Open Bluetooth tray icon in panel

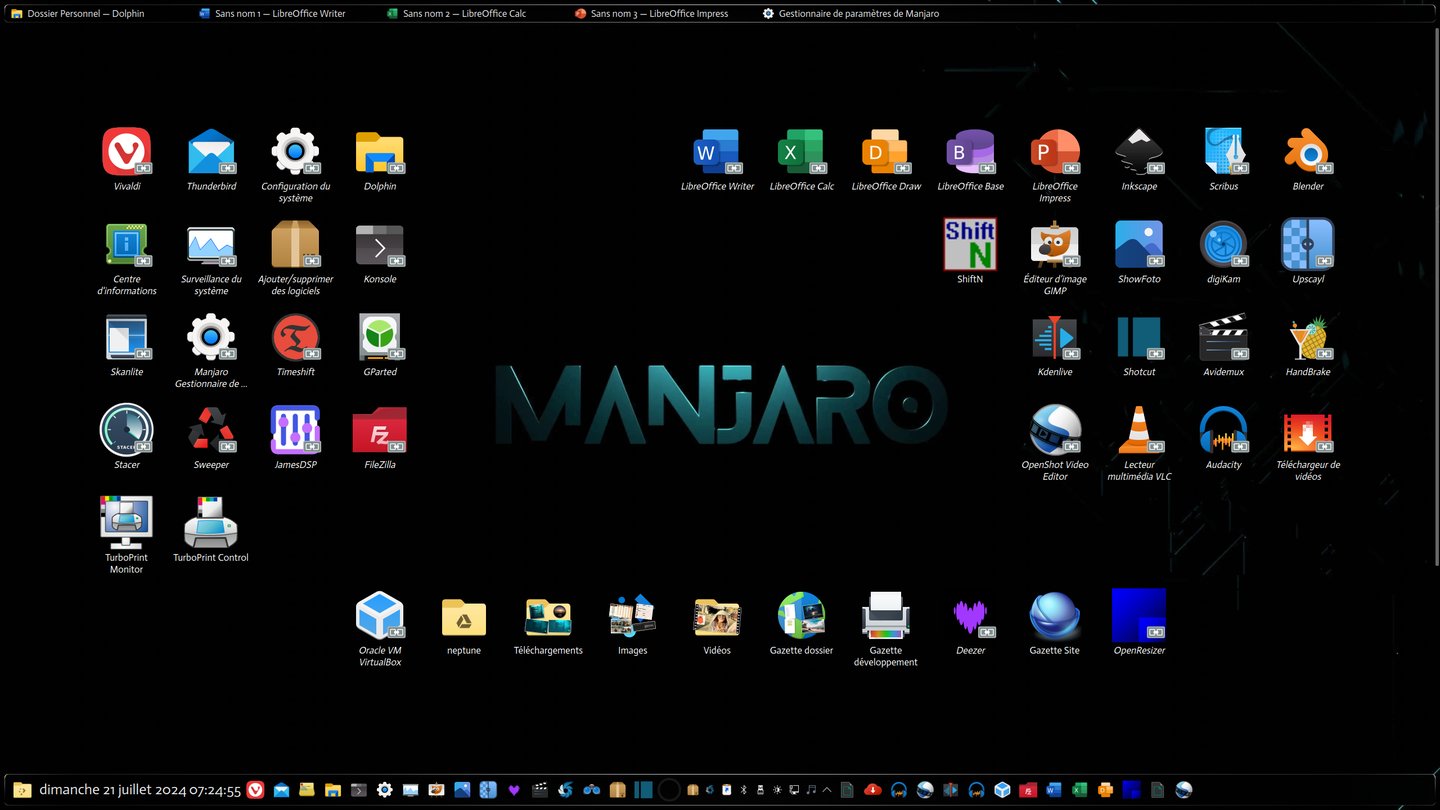pyautogui.click(x=743, y=790)
